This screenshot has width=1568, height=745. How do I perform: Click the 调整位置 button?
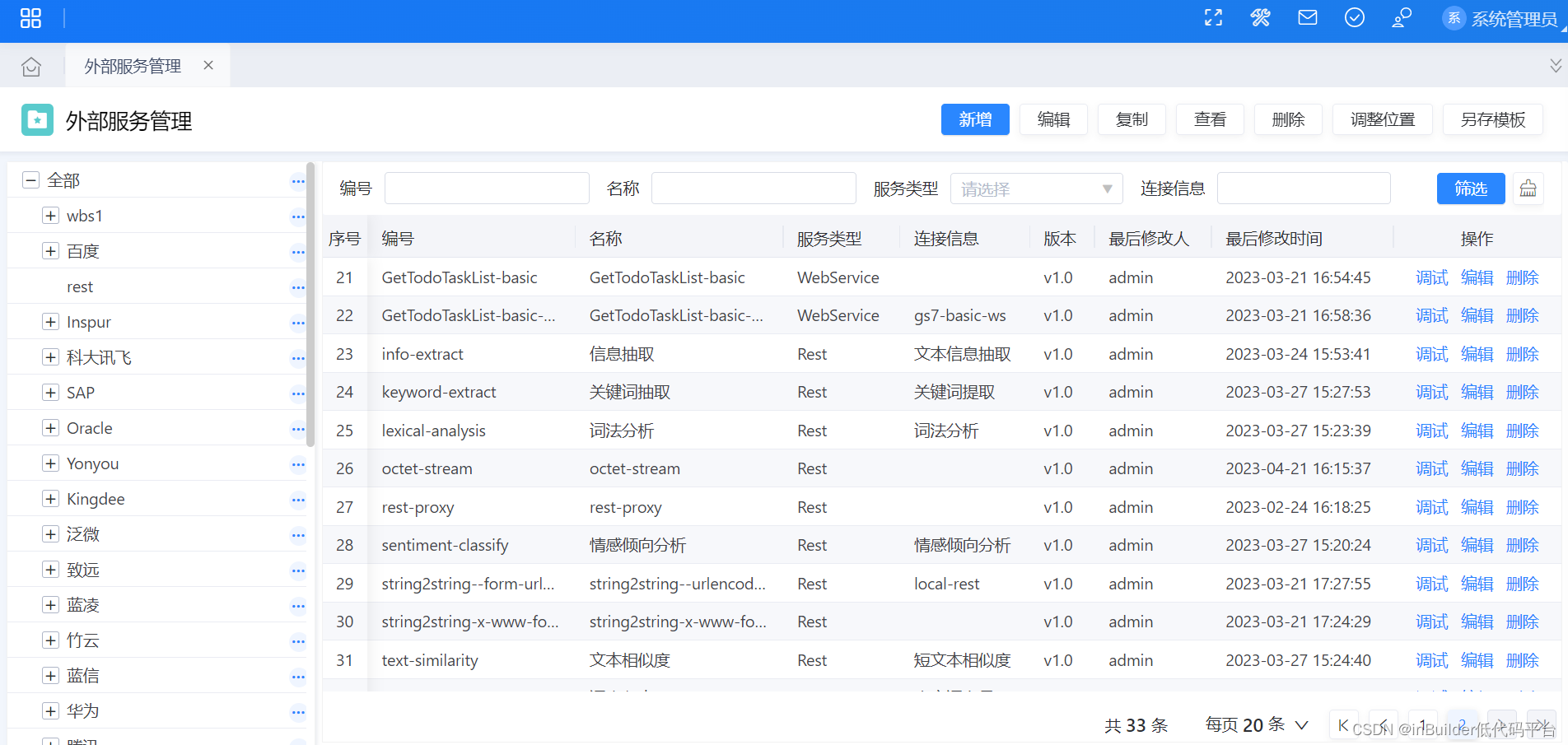(x=1382, y=119)
